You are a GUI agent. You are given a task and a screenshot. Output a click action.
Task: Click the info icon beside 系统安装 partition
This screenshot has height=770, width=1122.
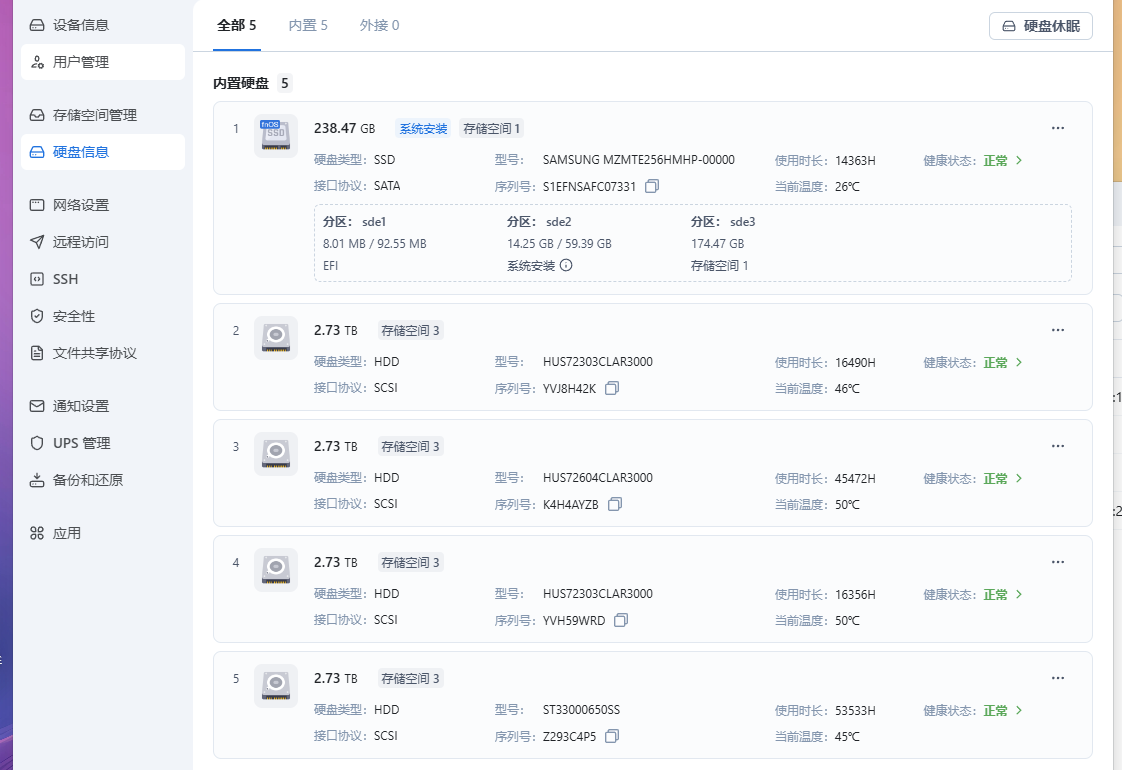click(x=566, y=265)
